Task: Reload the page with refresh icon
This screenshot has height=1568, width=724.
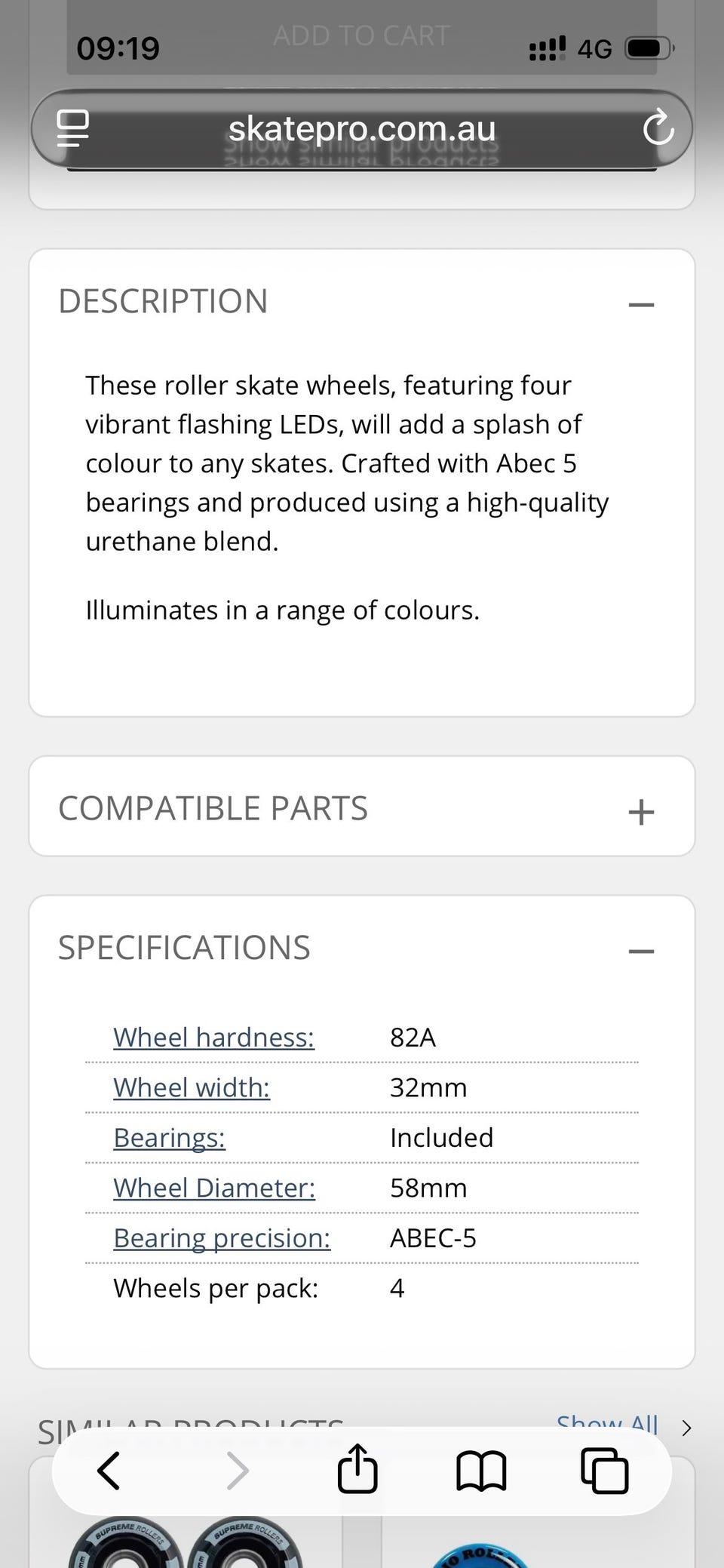Action: pos(658,128)
